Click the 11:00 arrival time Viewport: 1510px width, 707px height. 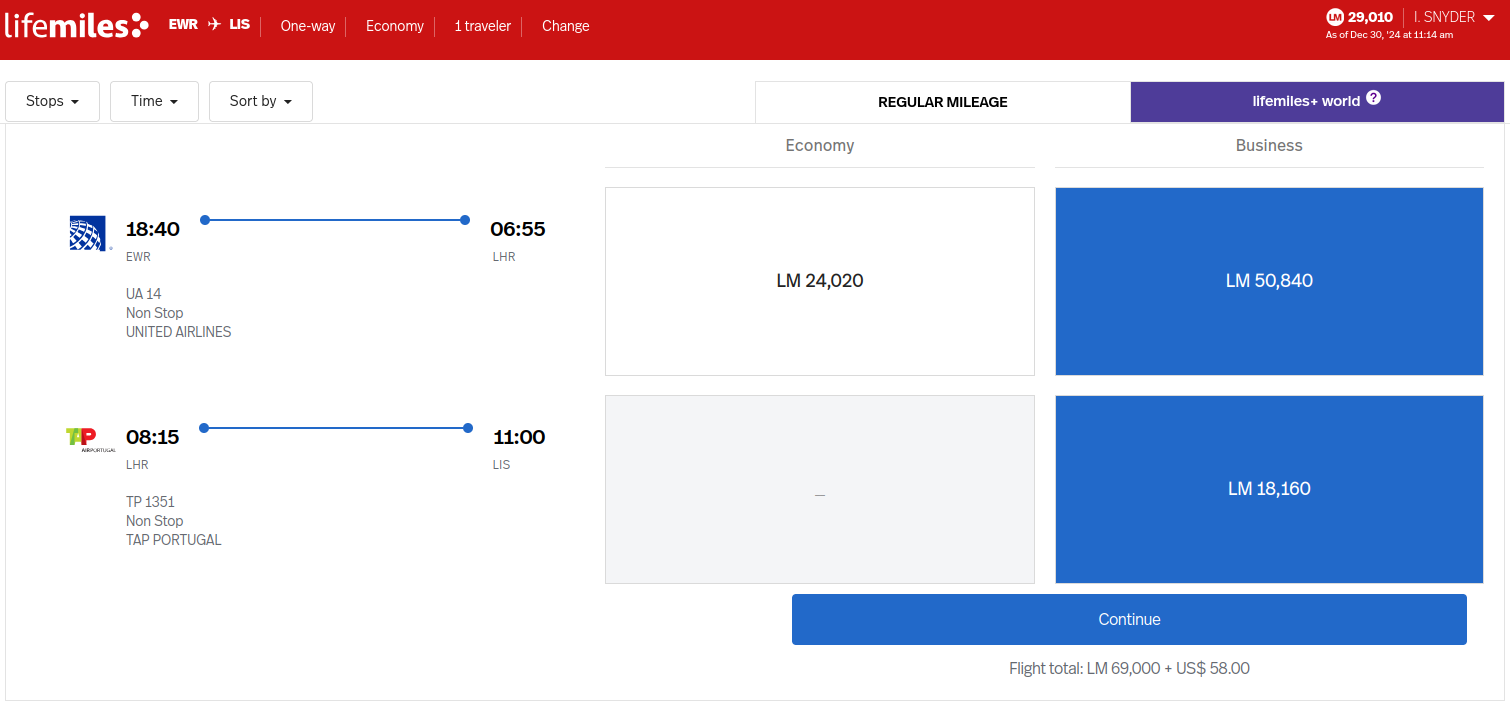[519, 437]
